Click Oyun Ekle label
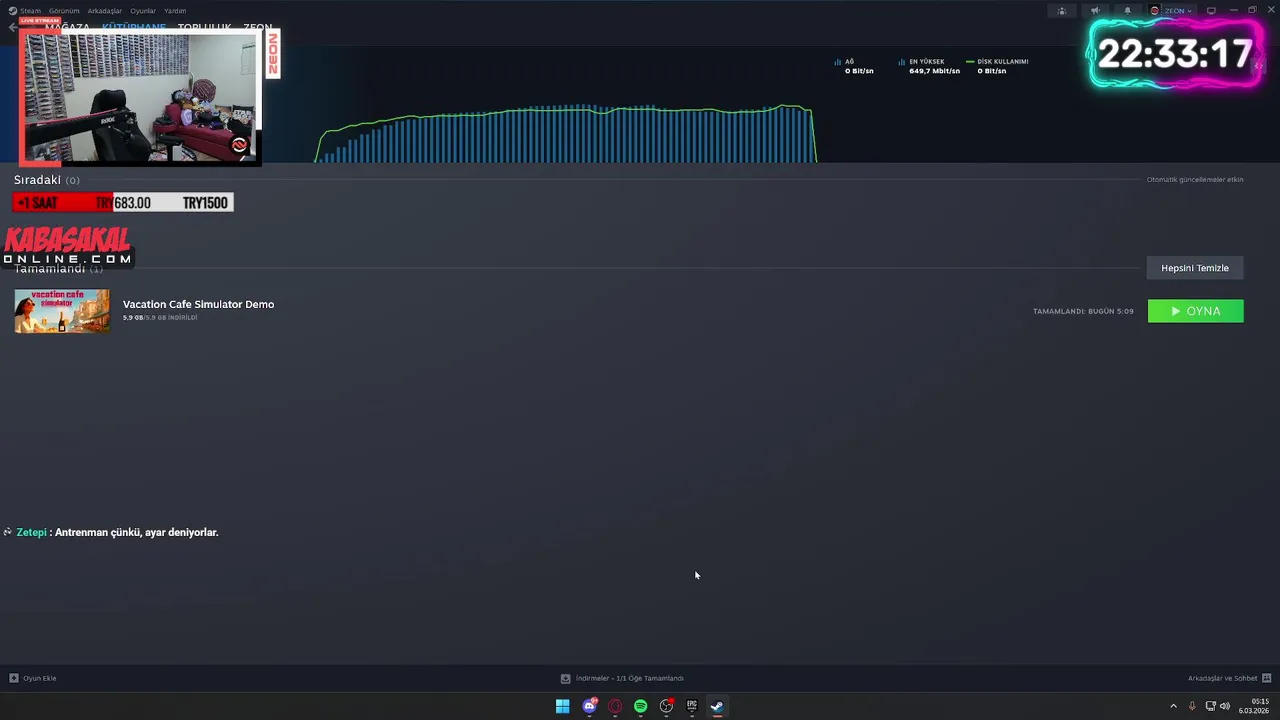This screenshot has height=720, width=1280. [x=40, y=678]
